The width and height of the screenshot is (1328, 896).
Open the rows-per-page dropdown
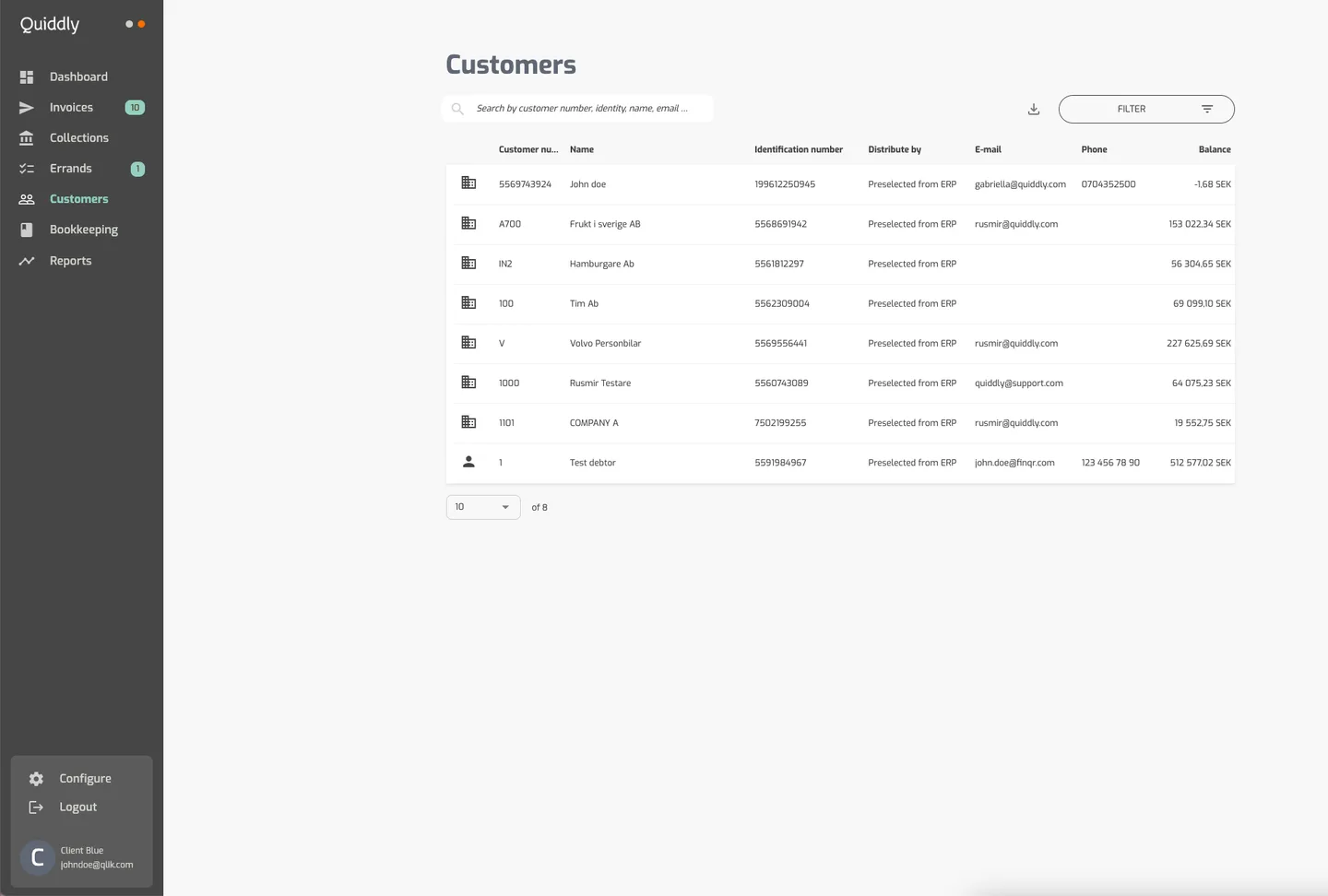(x=483, y=507)
